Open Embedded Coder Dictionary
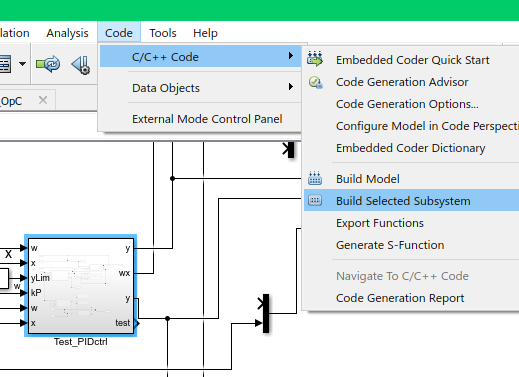The image size is (519, 377). pos(410,148)
